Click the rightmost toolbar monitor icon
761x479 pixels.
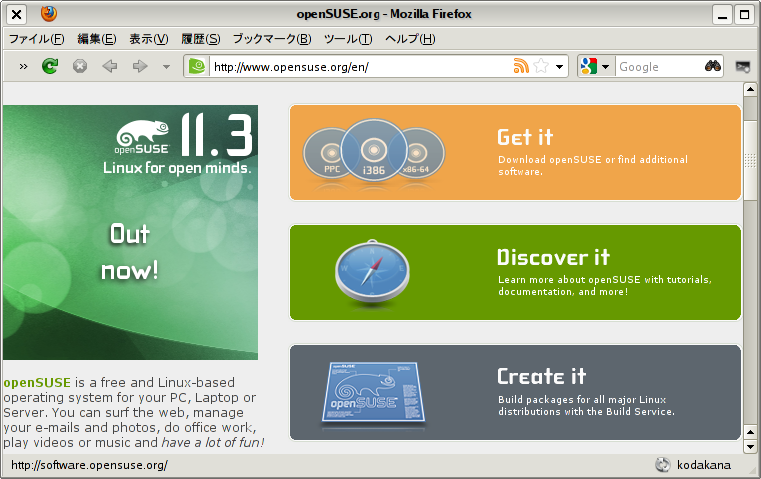[x=743, y=66]
